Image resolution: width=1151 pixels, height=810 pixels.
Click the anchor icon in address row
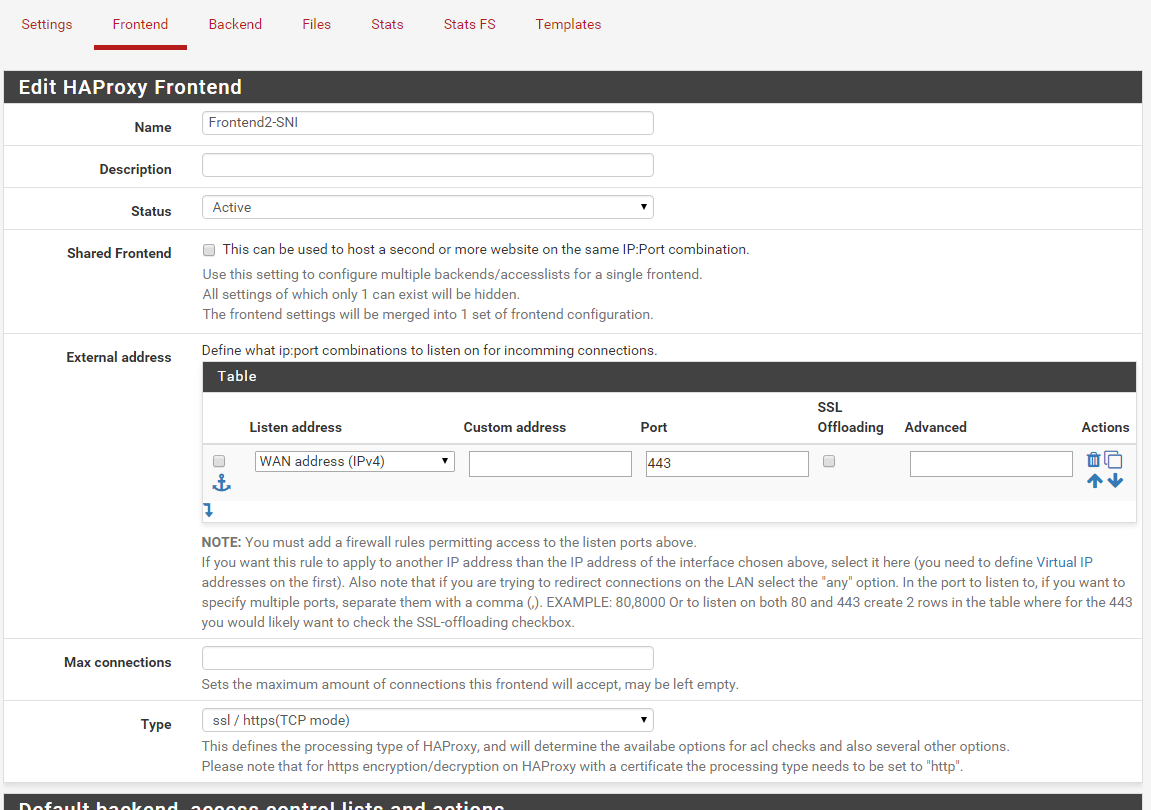[x=222, y=482]
